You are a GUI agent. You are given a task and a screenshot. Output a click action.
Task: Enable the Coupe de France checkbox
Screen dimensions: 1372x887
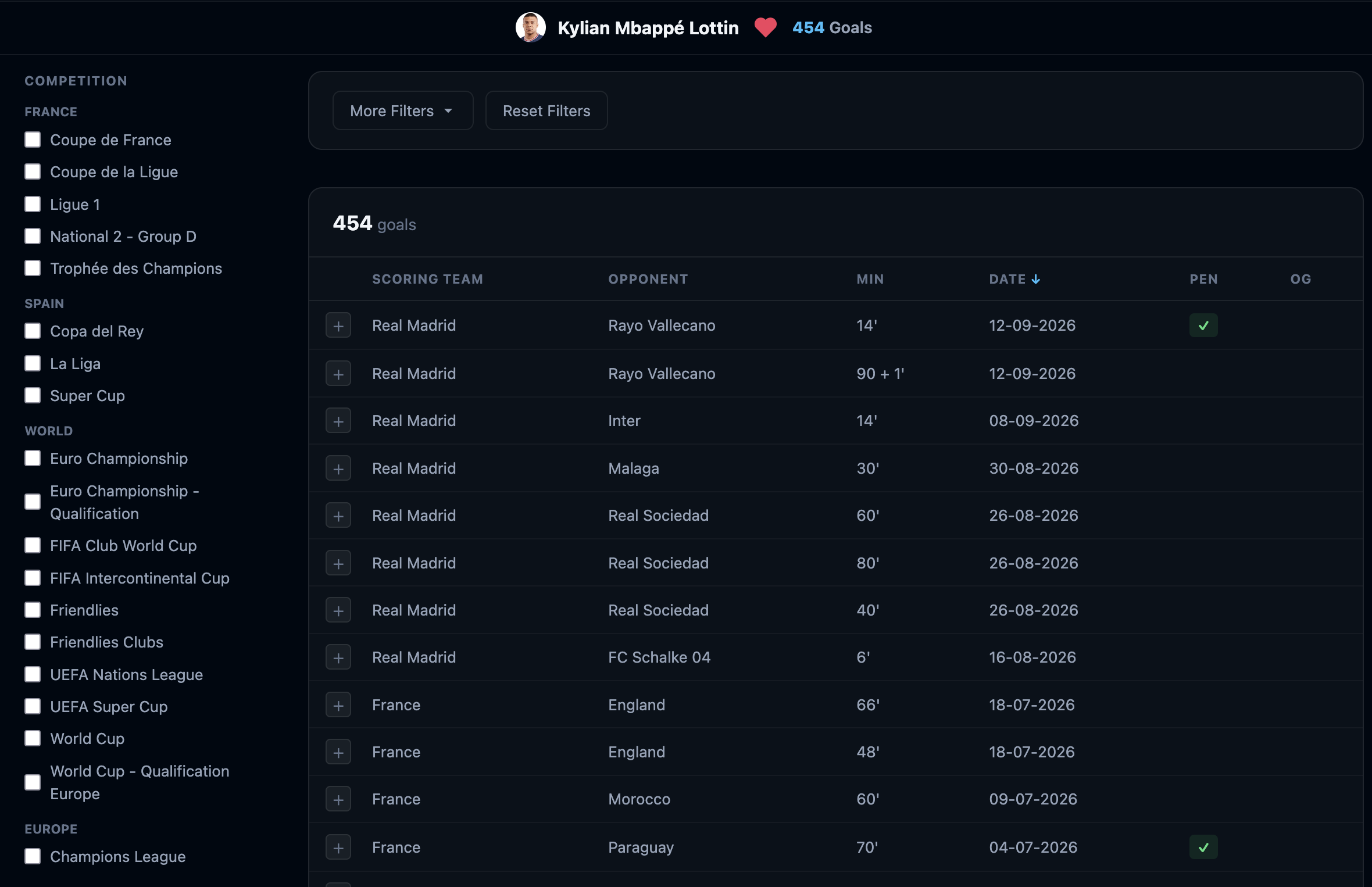[33, 140]
